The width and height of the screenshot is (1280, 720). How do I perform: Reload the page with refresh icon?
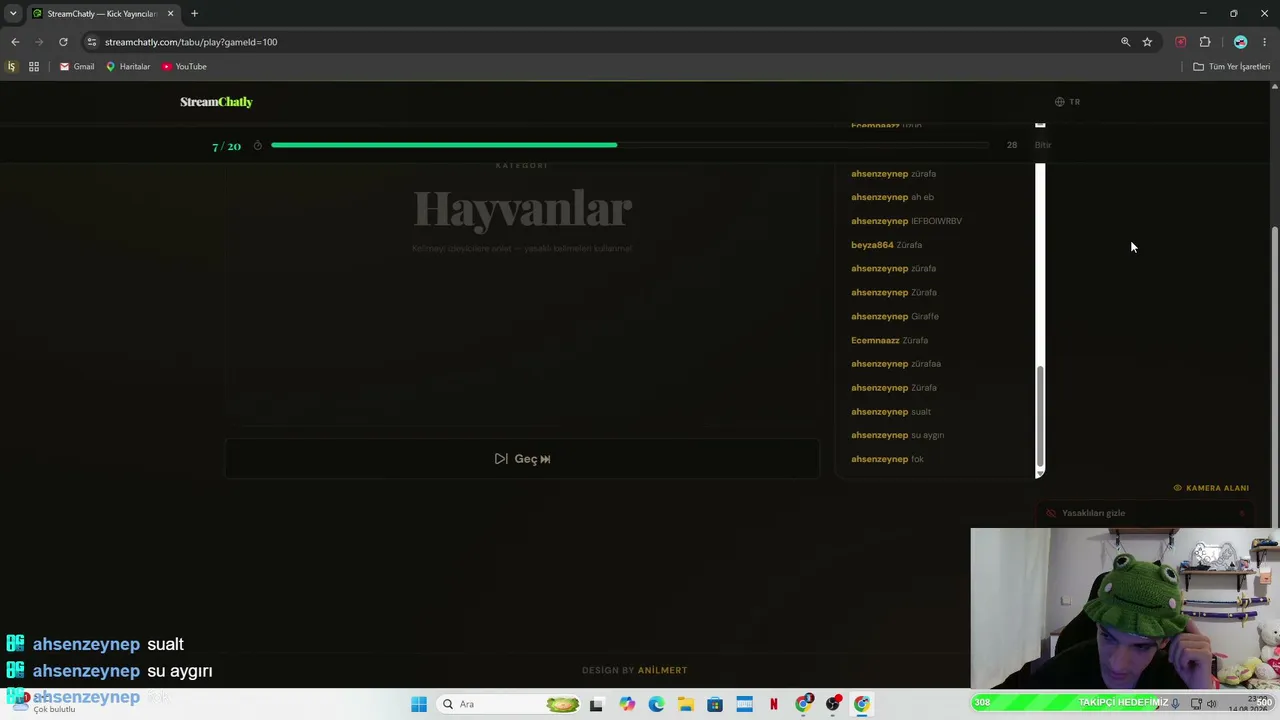point(63,42)
